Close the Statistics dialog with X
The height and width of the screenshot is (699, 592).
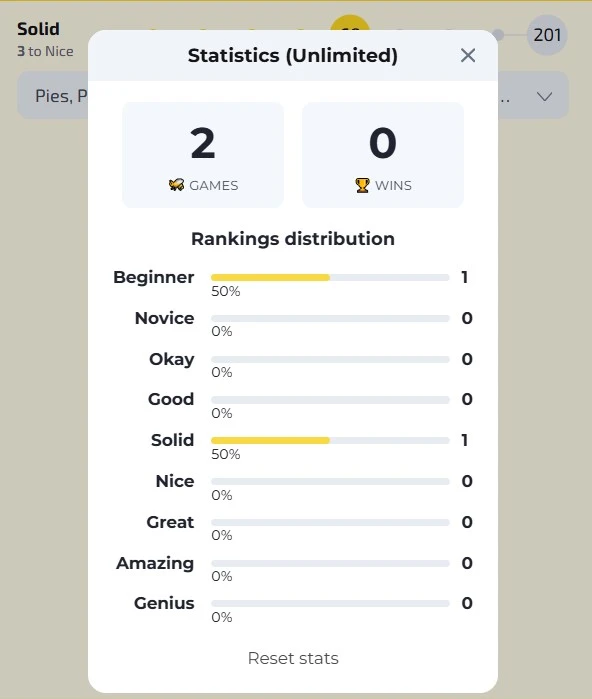pos(468,56)
